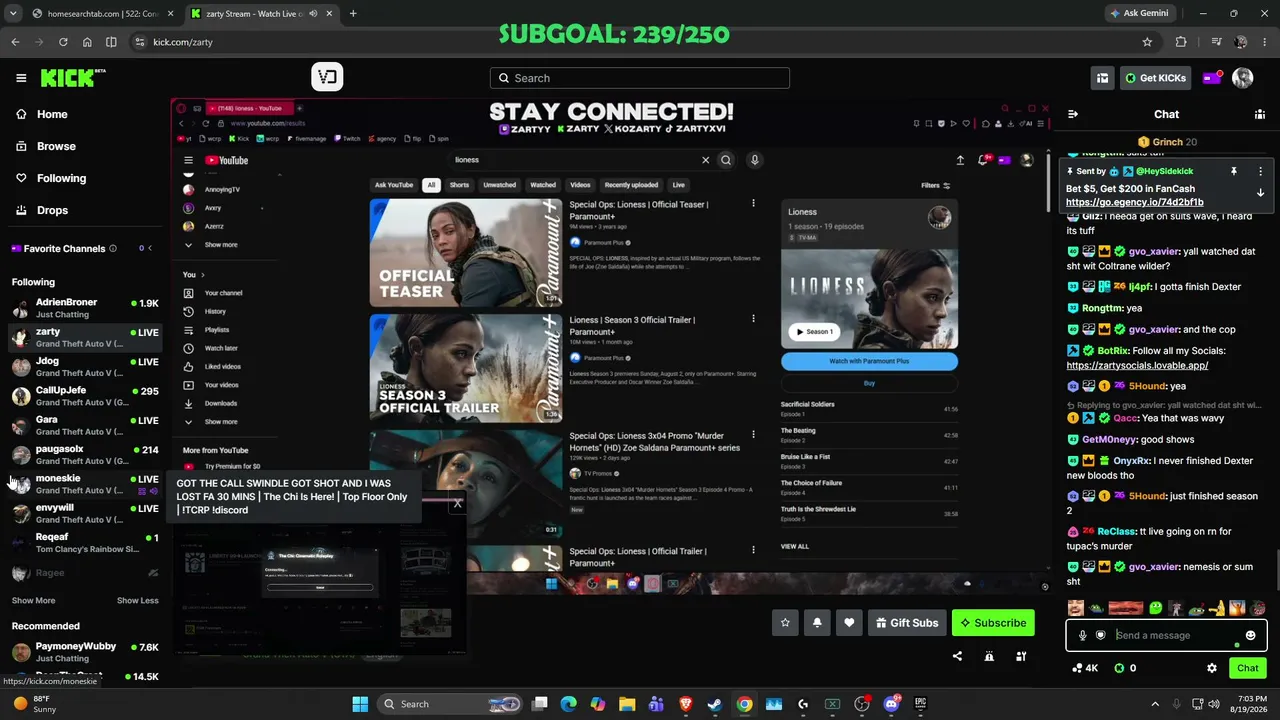Expand the pinned message arrow
Screen dimensions: 1280x720
(x=1260, y=193)
